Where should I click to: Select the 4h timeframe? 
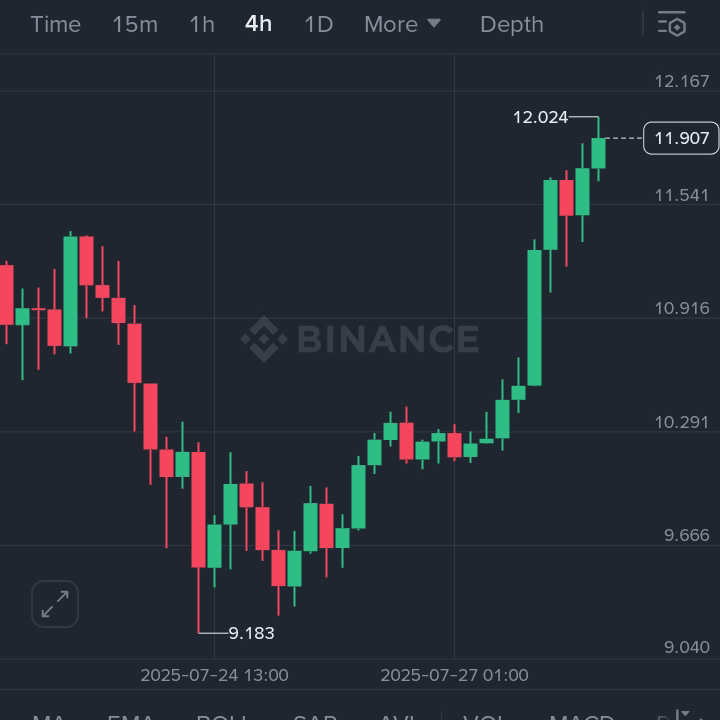tap(258, 24)
